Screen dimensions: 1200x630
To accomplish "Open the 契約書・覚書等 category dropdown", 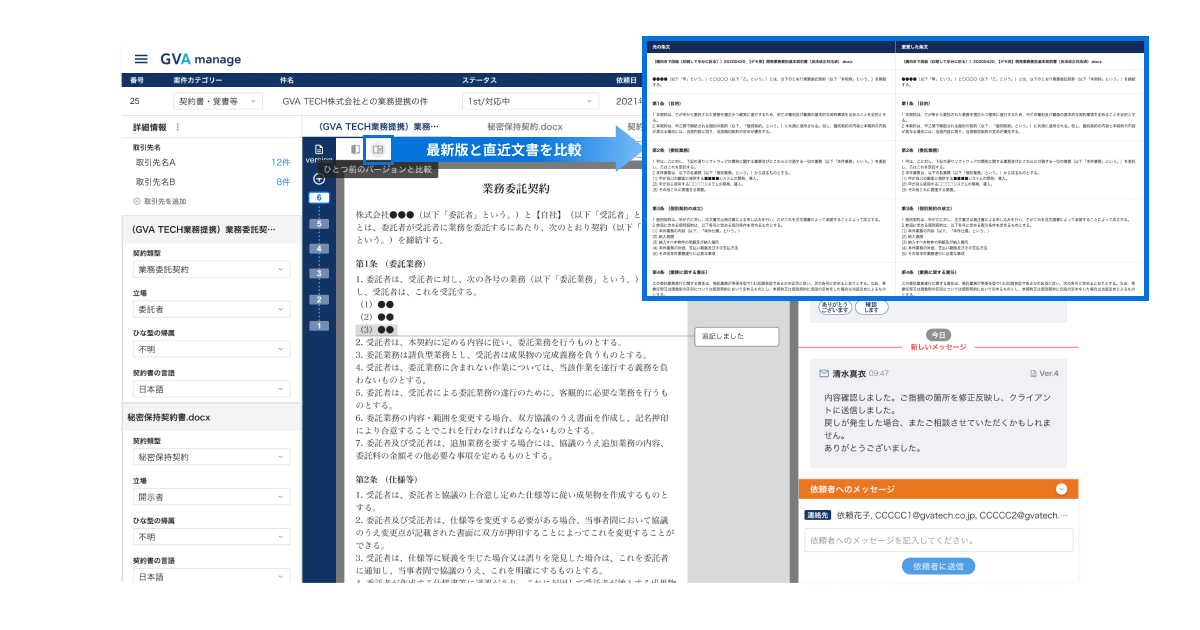I will click(217, 102).
